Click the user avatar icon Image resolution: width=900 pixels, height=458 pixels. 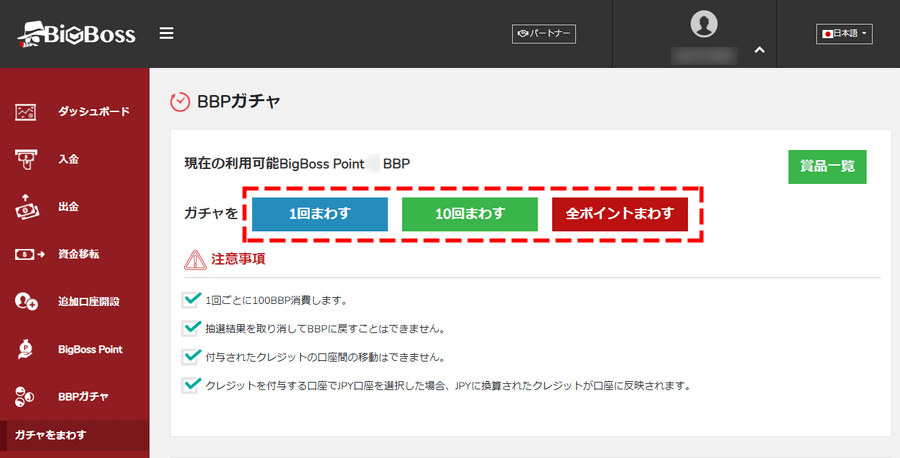tap(704, 24)
